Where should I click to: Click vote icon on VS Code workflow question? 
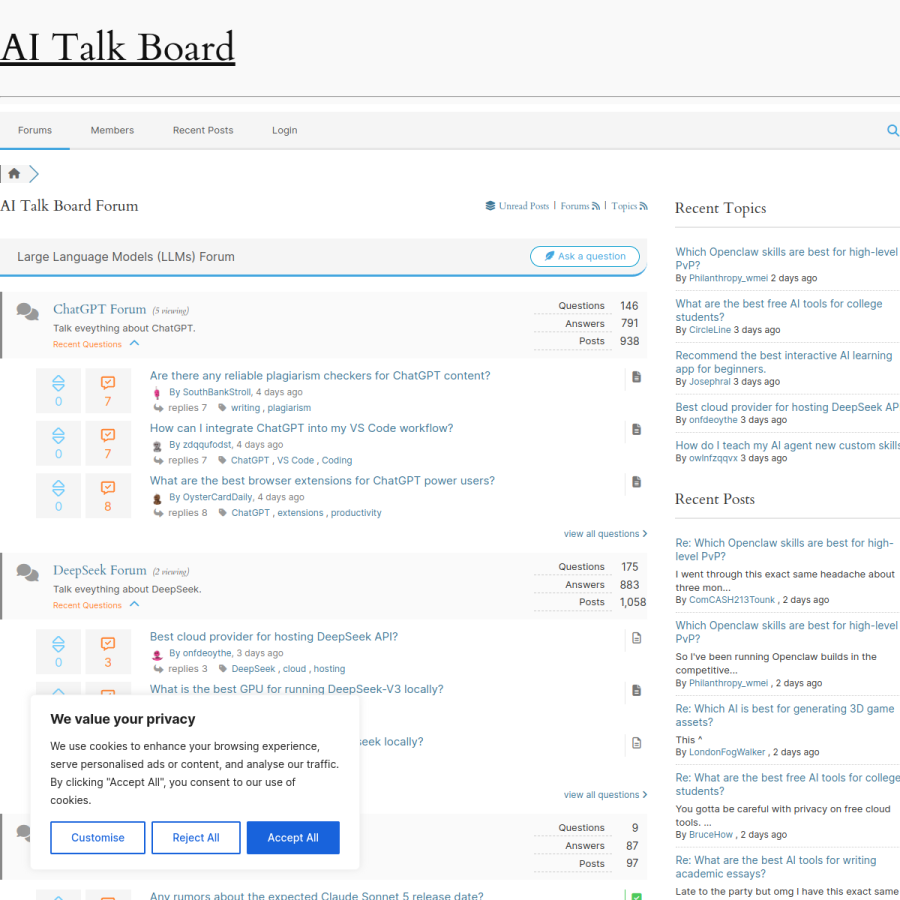point(59,436)
